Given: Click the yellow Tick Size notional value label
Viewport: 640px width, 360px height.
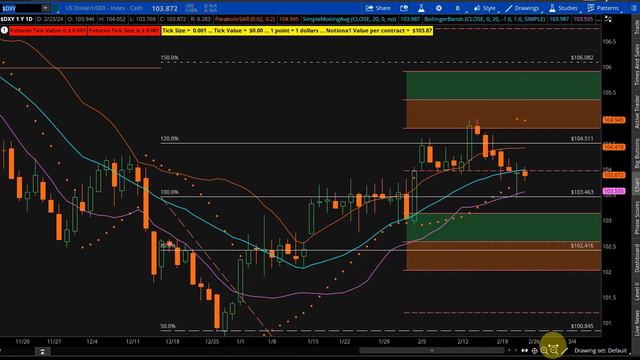Looking at the screenshot, I should click(x=297, y=31).
